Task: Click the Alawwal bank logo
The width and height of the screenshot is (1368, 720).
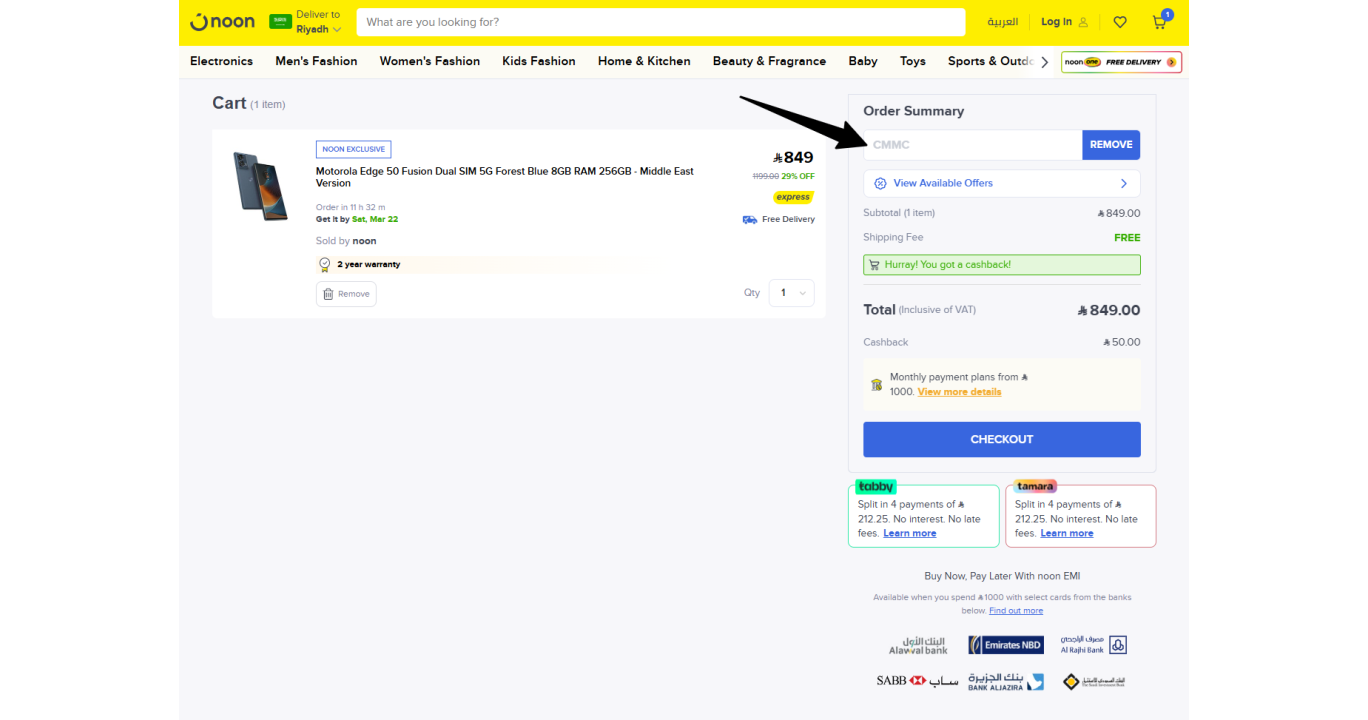Action: tap(918, 645)
